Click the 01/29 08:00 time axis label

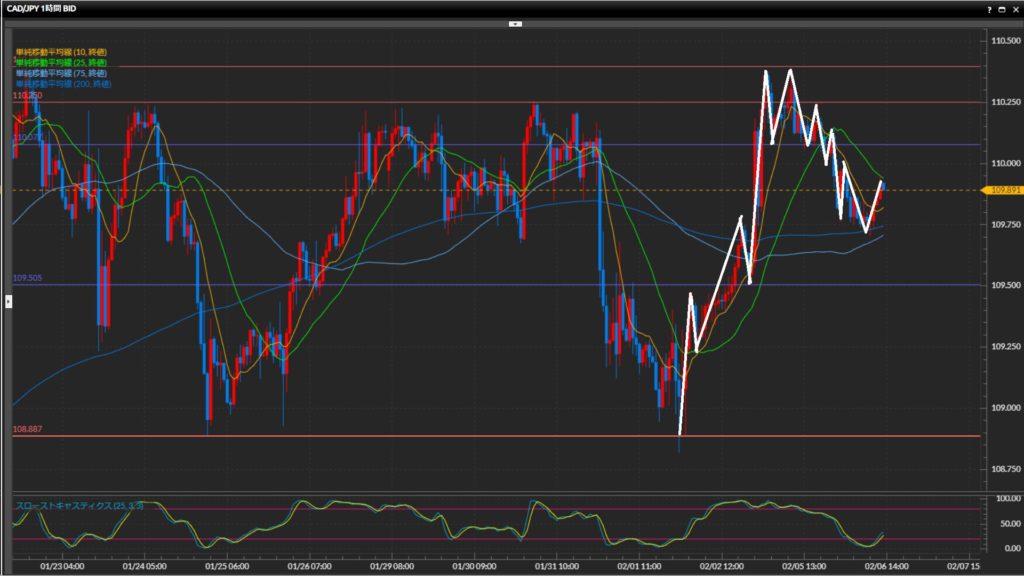click(393, 565)
